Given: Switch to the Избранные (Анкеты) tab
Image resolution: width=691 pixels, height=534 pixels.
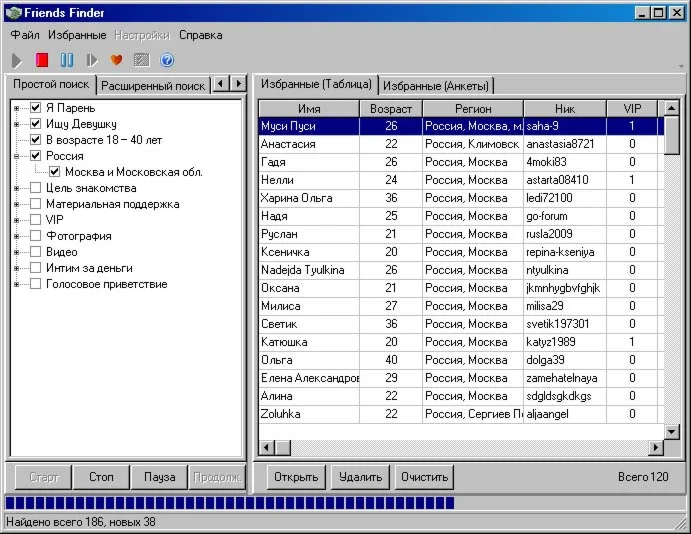Looking at the screenshot, I should coord(436,86).
